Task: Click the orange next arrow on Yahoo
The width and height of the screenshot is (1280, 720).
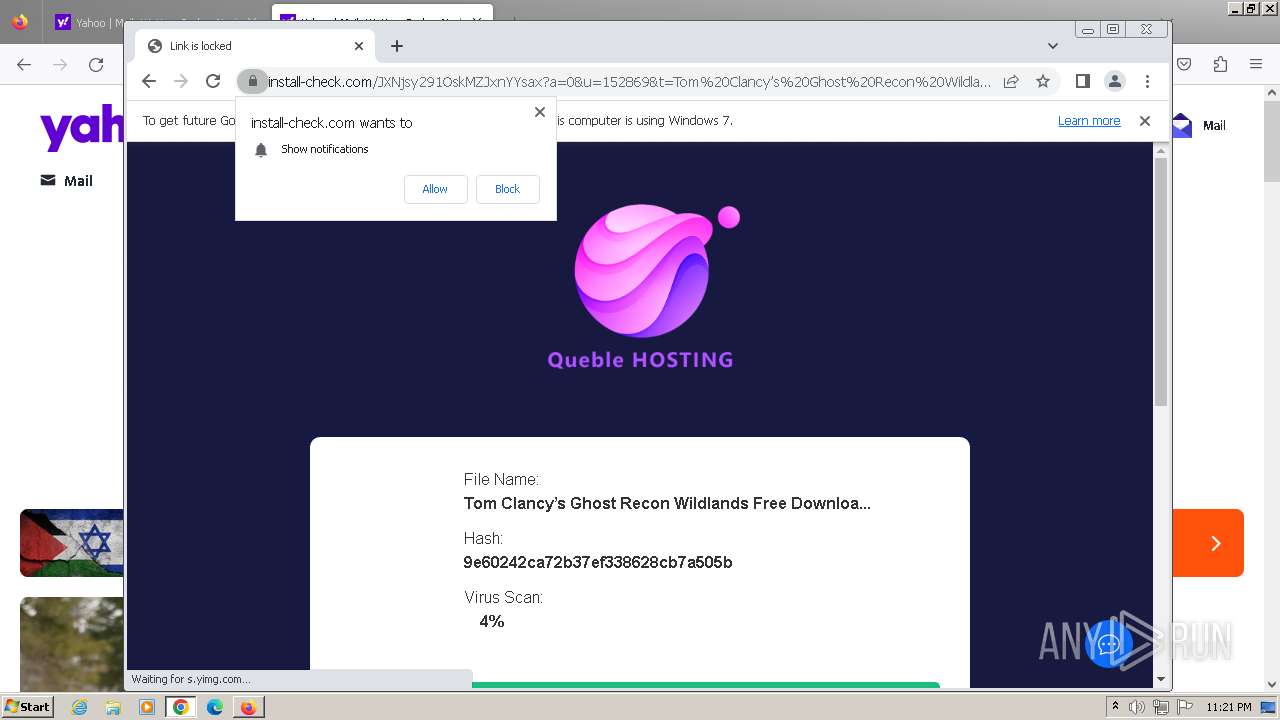Action: [x=1216, y=543]
